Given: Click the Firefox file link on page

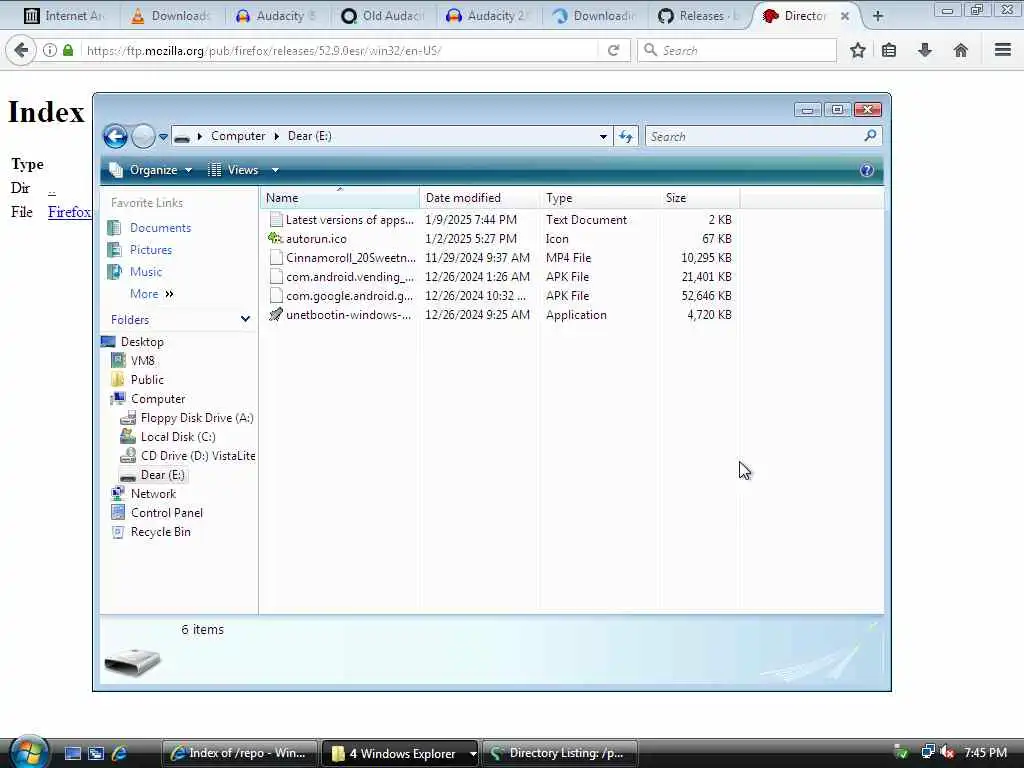Looking at the screenshot, I should click(x=69, y=212).
